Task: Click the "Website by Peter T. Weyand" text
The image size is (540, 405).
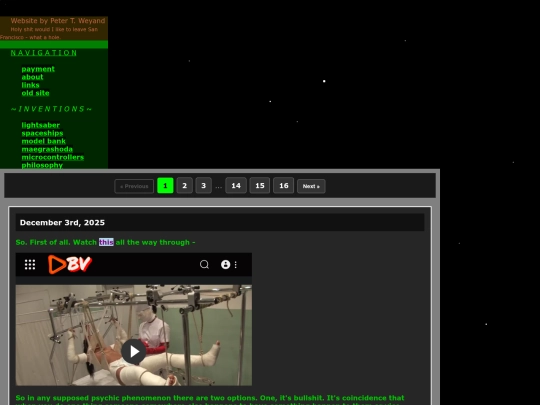Action: pyautogui.click(x=58, y=21)
